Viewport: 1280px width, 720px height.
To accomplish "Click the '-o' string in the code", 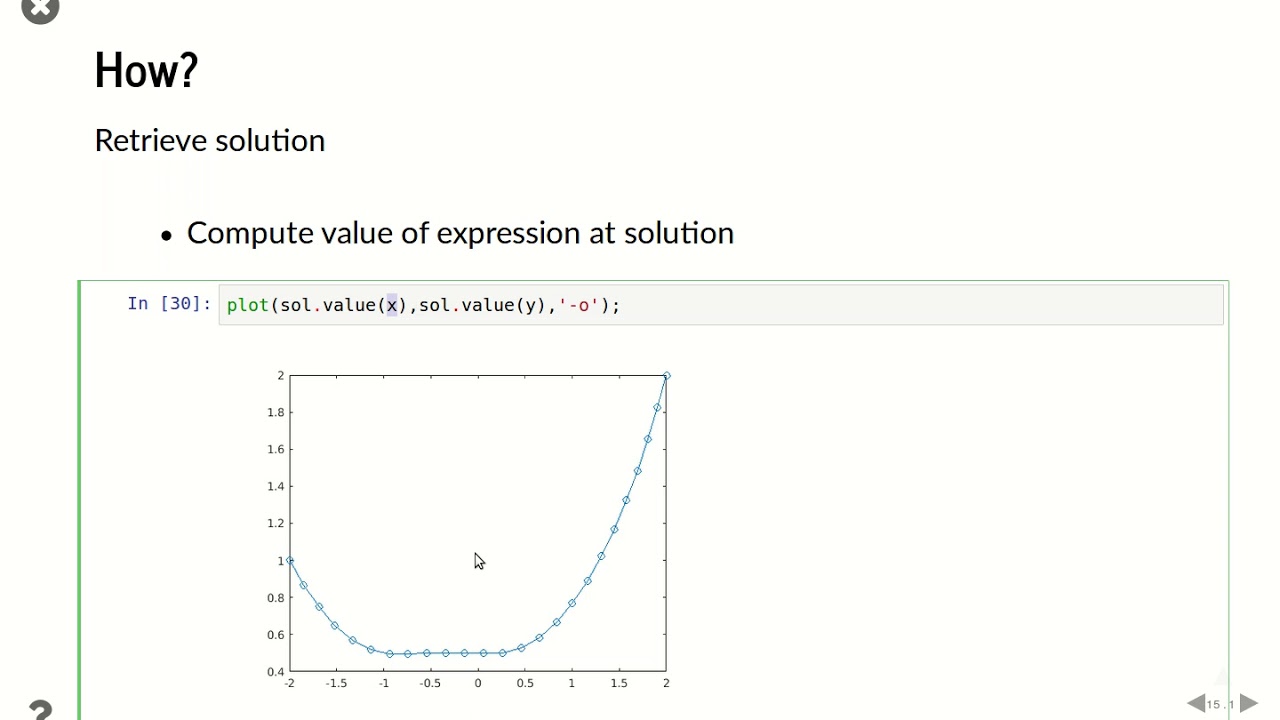I will (579, 305).
